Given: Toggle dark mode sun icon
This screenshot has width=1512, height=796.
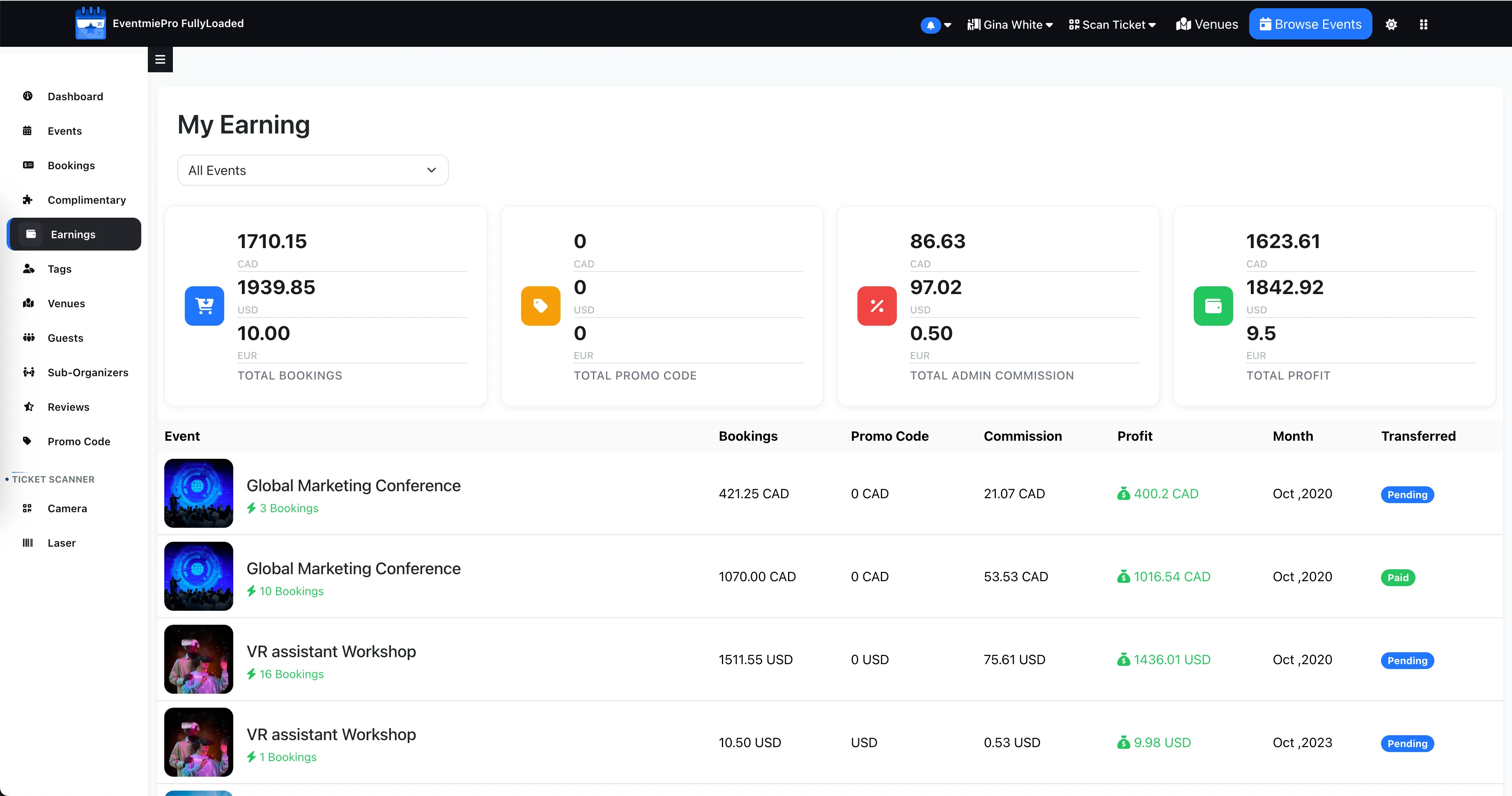Looking at the screenshot, I should point(1391,25).
